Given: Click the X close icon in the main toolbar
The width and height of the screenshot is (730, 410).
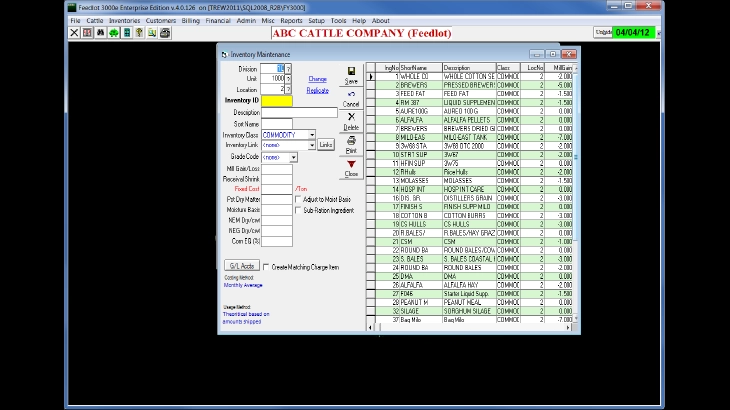Looking at the screenshot, I should pyautogui.click(x=74, y=33).
